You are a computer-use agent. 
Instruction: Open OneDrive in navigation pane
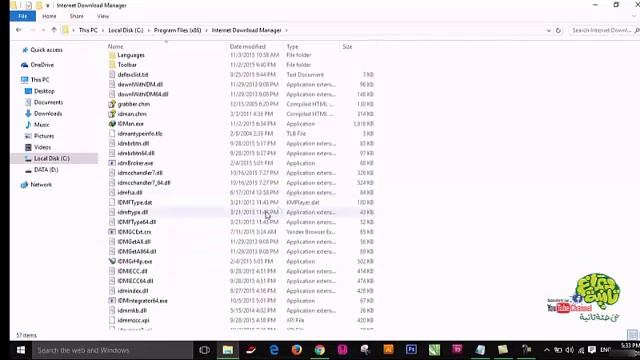click(x=42, y=64)
